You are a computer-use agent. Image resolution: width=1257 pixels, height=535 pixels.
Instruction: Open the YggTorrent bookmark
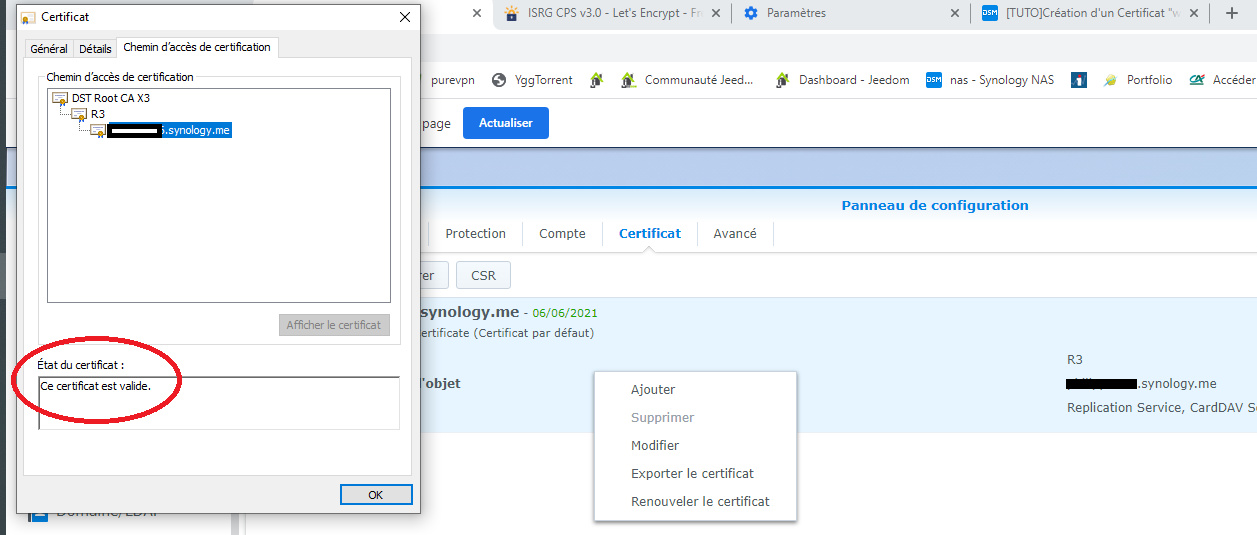532,80
